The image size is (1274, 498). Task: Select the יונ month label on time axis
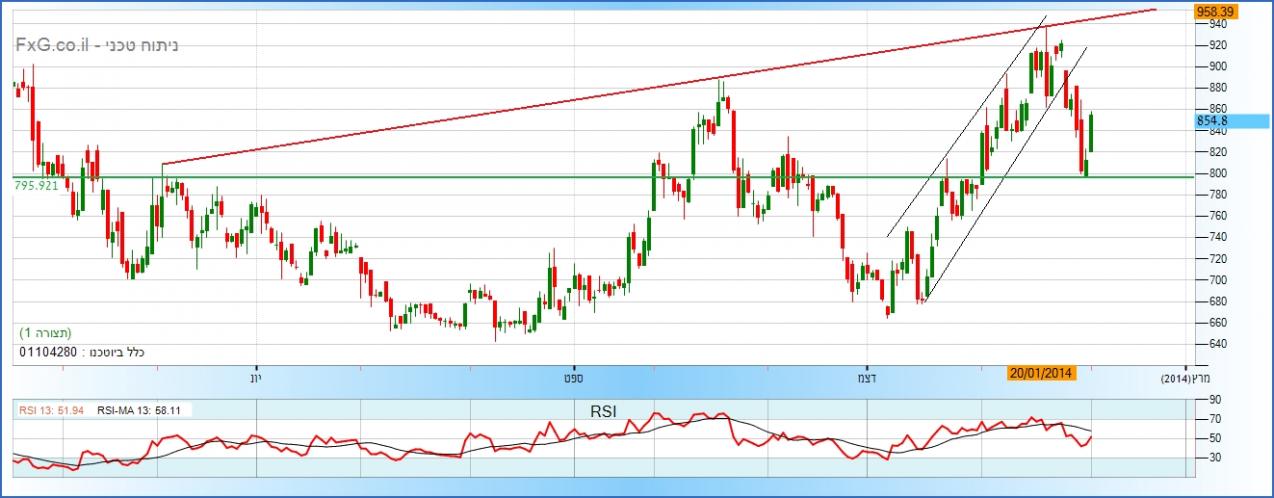point(256,378)
